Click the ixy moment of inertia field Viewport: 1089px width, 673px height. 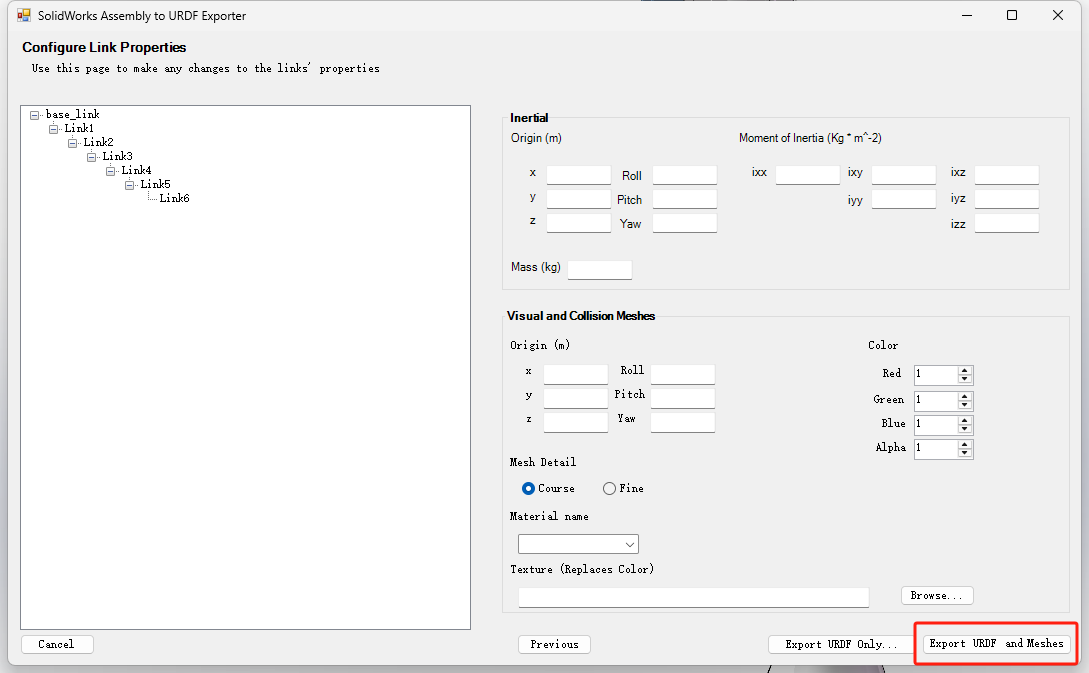point(904,175)
